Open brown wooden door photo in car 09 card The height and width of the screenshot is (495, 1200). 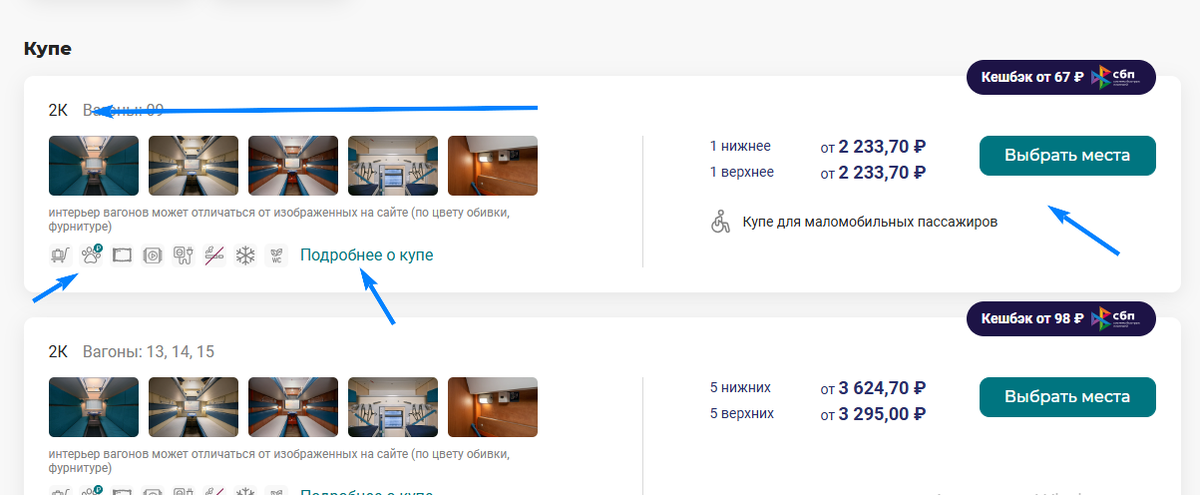point(493,166)
